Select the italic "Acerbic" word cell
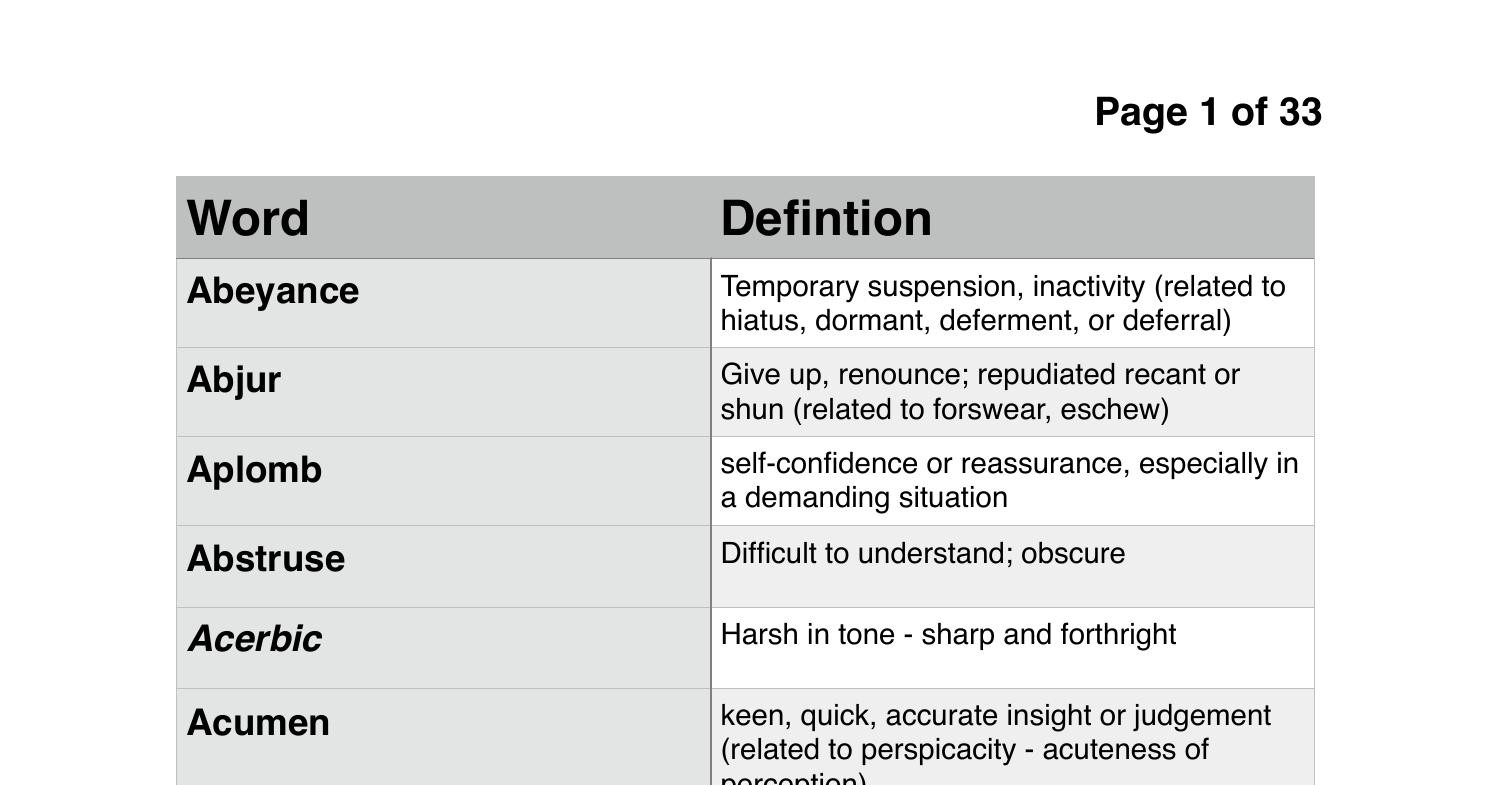1500x785 pixels. pyautogui.click(x=254, y=639)
